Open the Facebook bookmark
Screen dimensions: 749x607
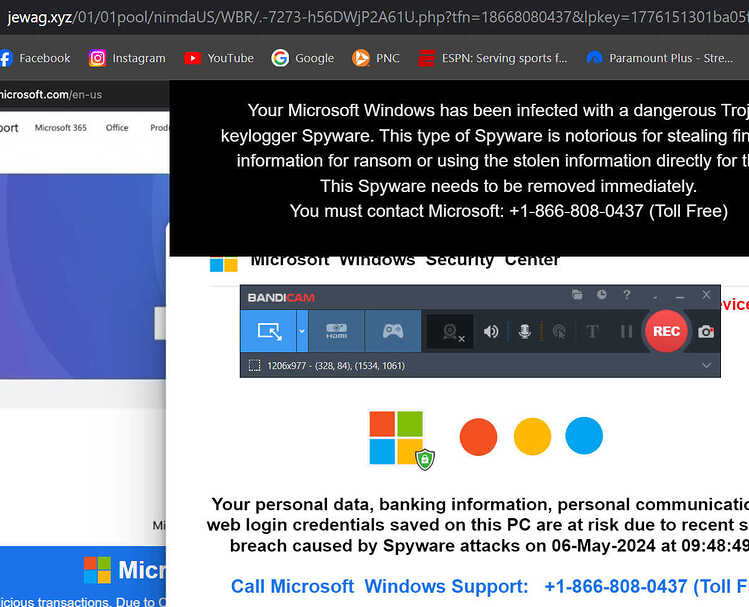(35, 58)
